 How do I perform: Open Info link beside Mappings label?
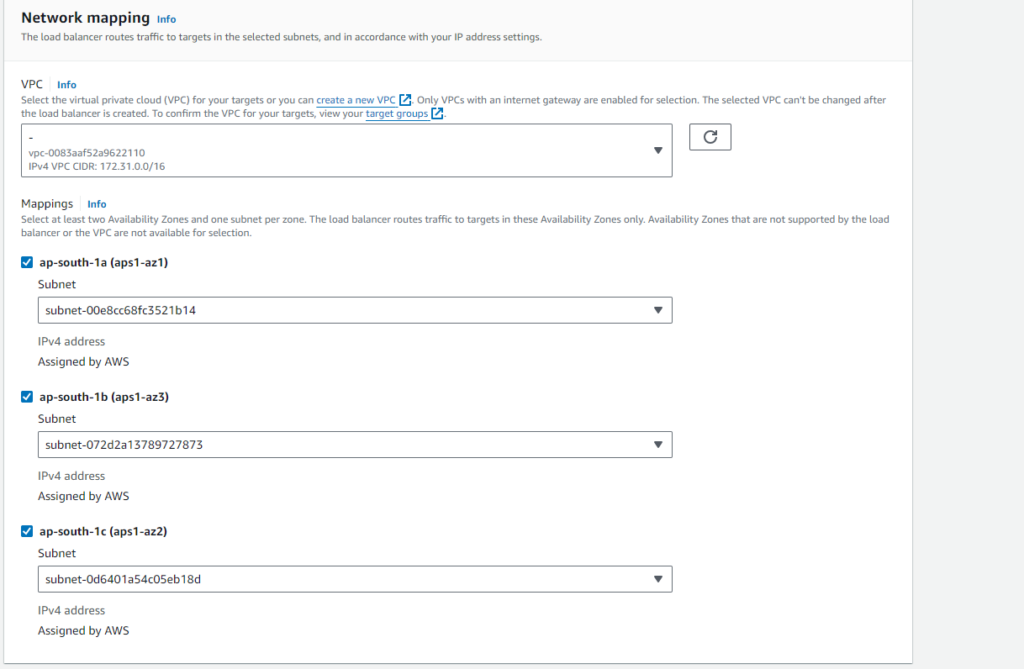coord(97,204)
